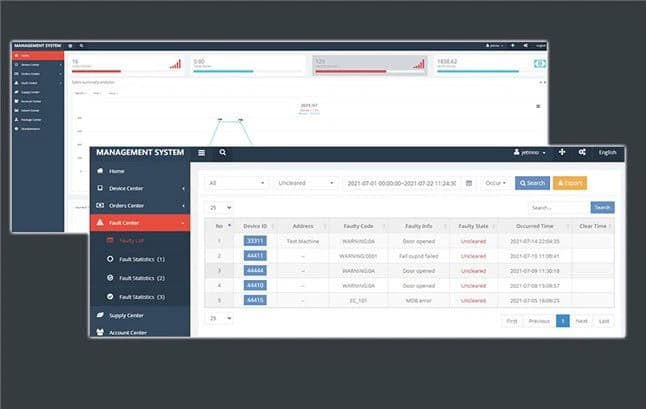
Task: Click the four-arrow fullscreen icon in the header
Action: tap(561, 153)
